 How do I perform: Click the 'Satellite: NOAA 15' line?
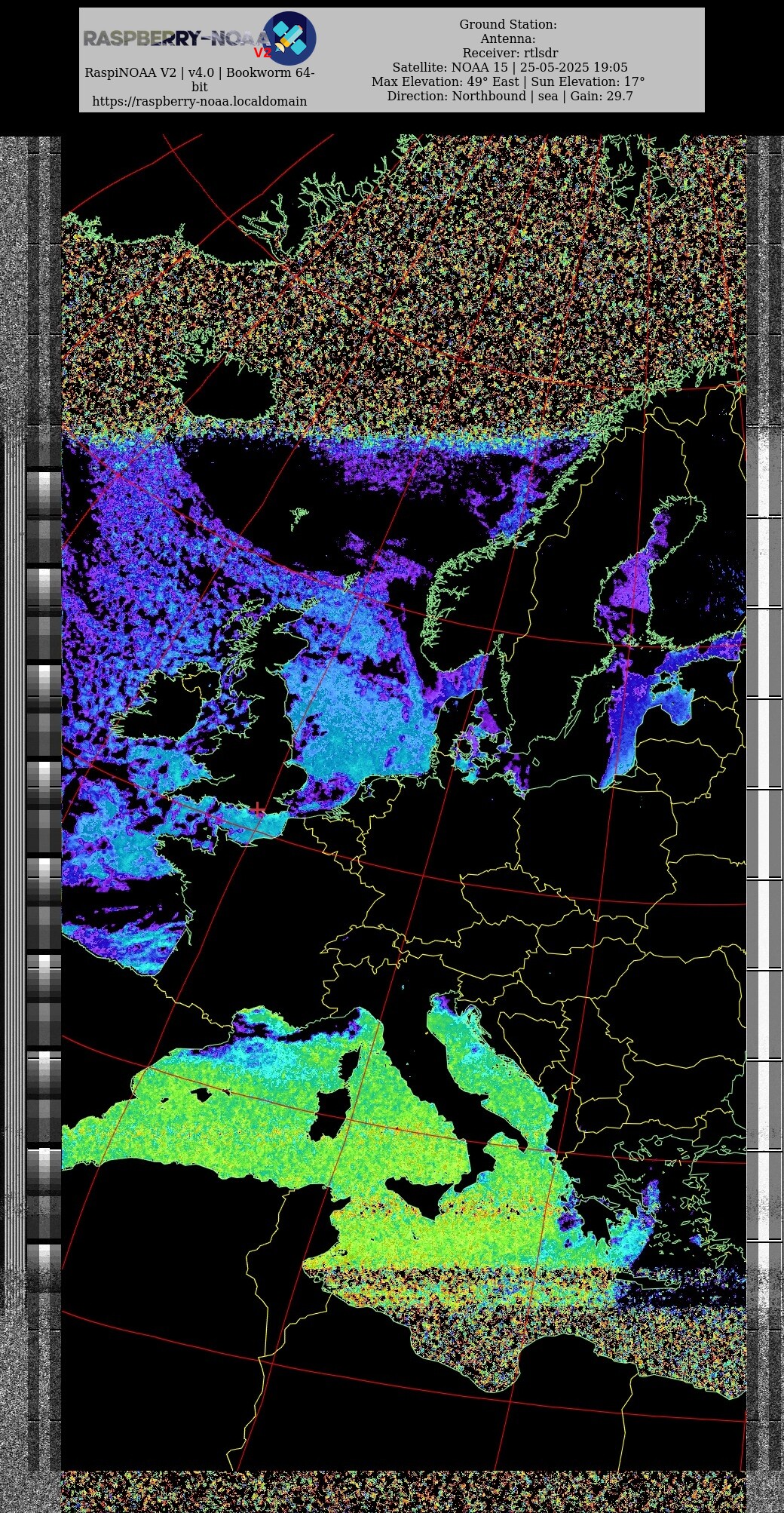[x=510, y=67]
